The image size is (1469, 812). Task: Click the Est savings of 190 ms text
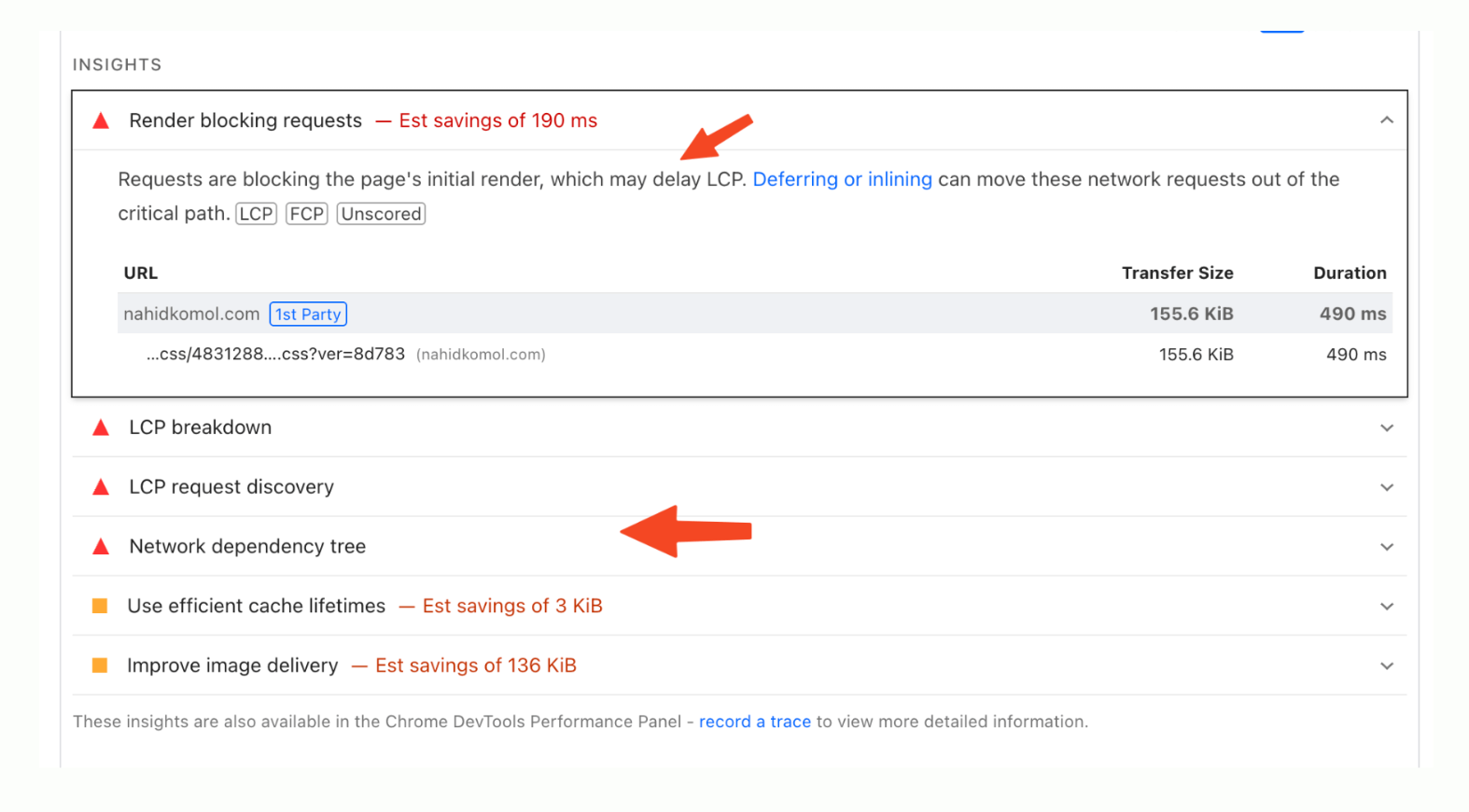(498, 120)
